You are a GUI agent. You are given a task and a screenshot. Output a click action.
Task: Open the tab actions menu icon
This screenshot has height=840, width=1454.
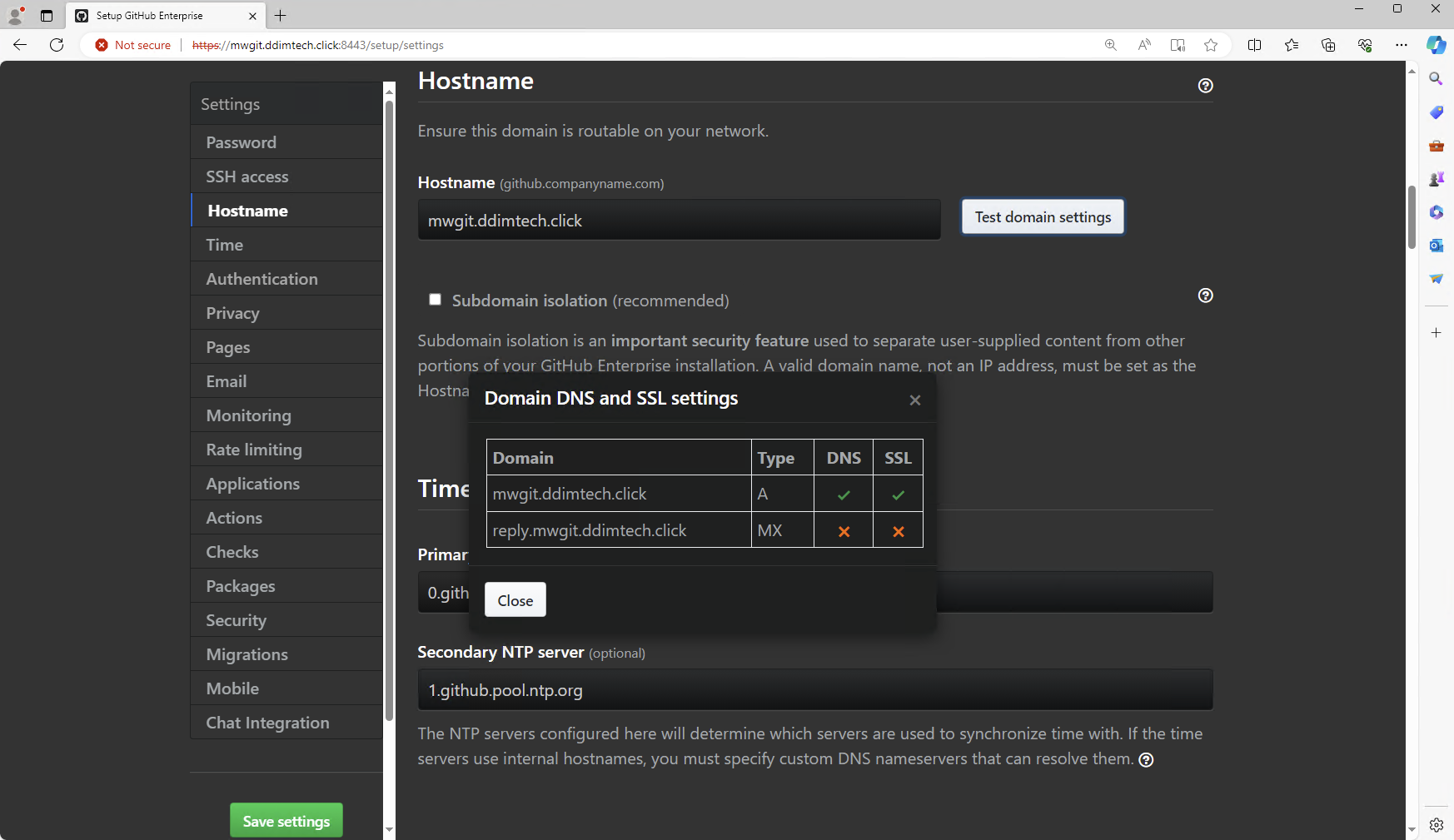47,15
